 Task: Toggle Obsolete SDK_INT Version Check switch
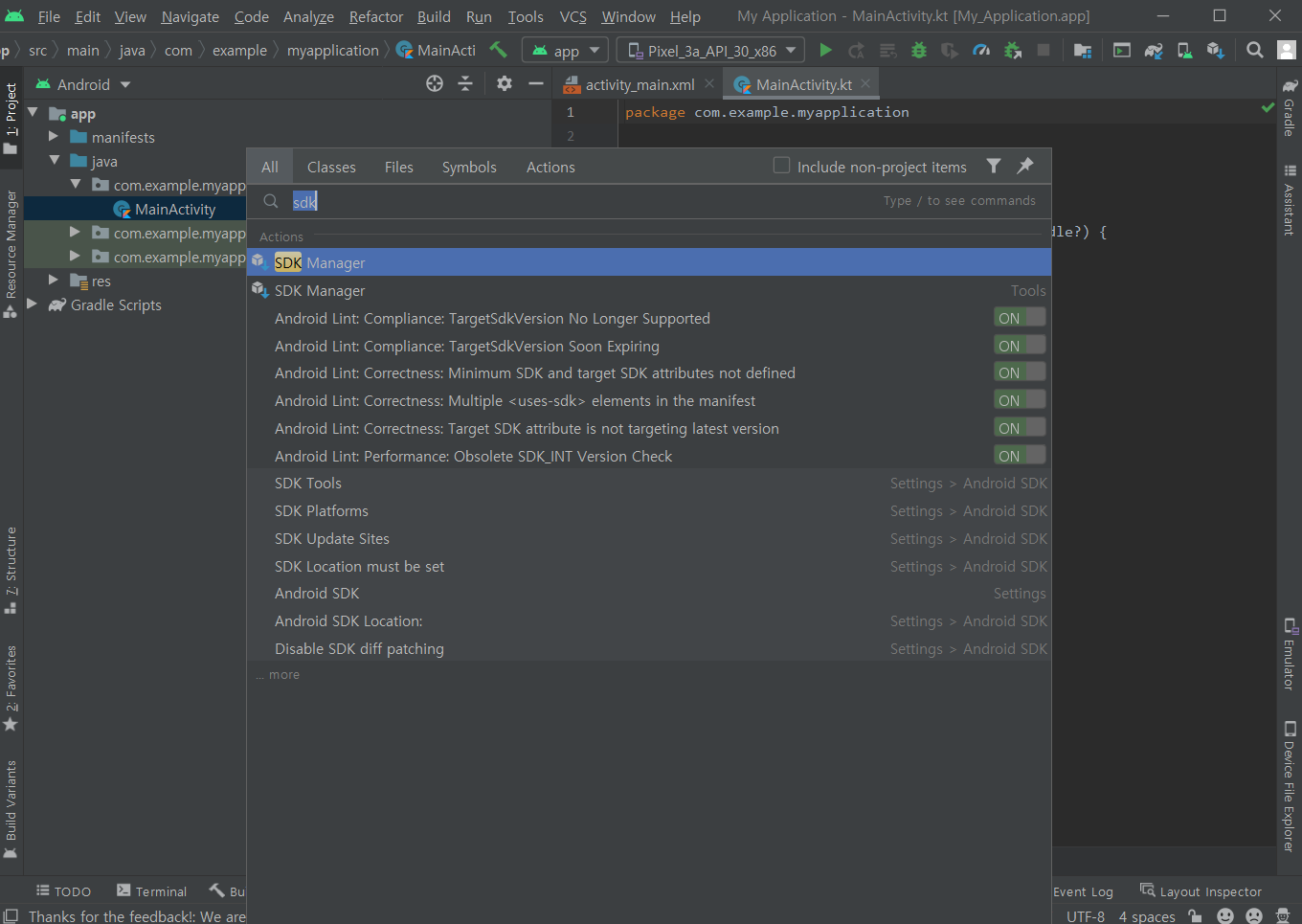[1020, 456]
